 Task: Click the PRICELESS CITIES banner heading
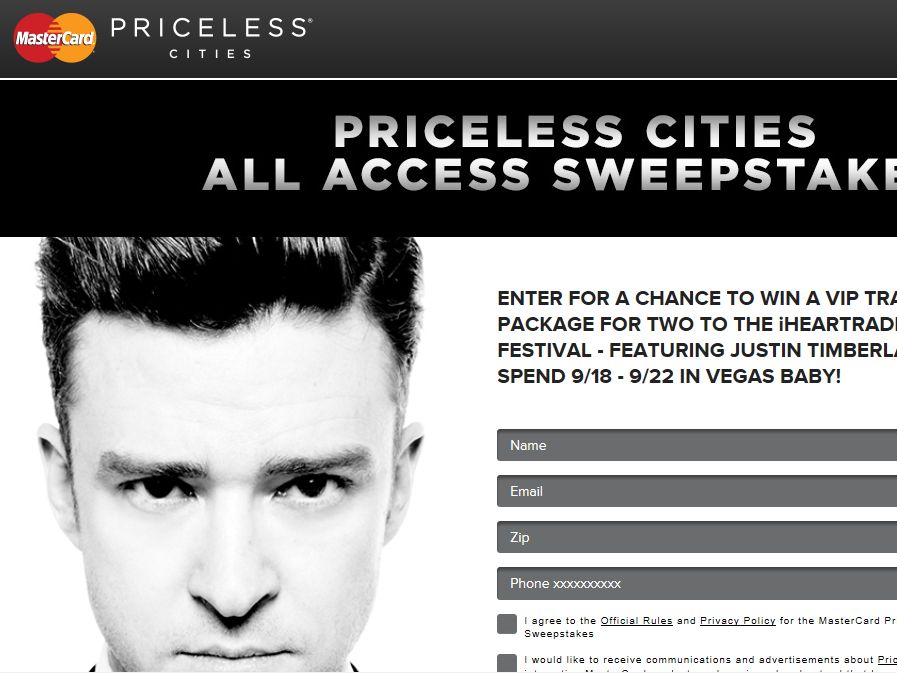(575, 131)
